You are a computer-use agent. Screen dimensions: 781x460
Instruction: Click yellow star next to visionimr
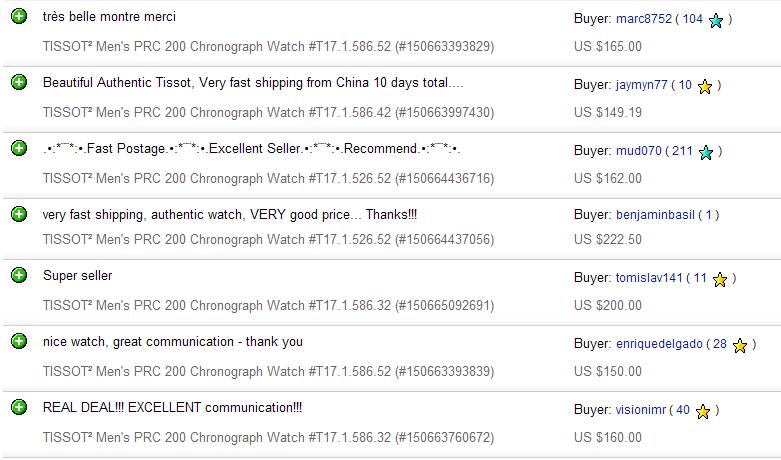click(703, 411)
